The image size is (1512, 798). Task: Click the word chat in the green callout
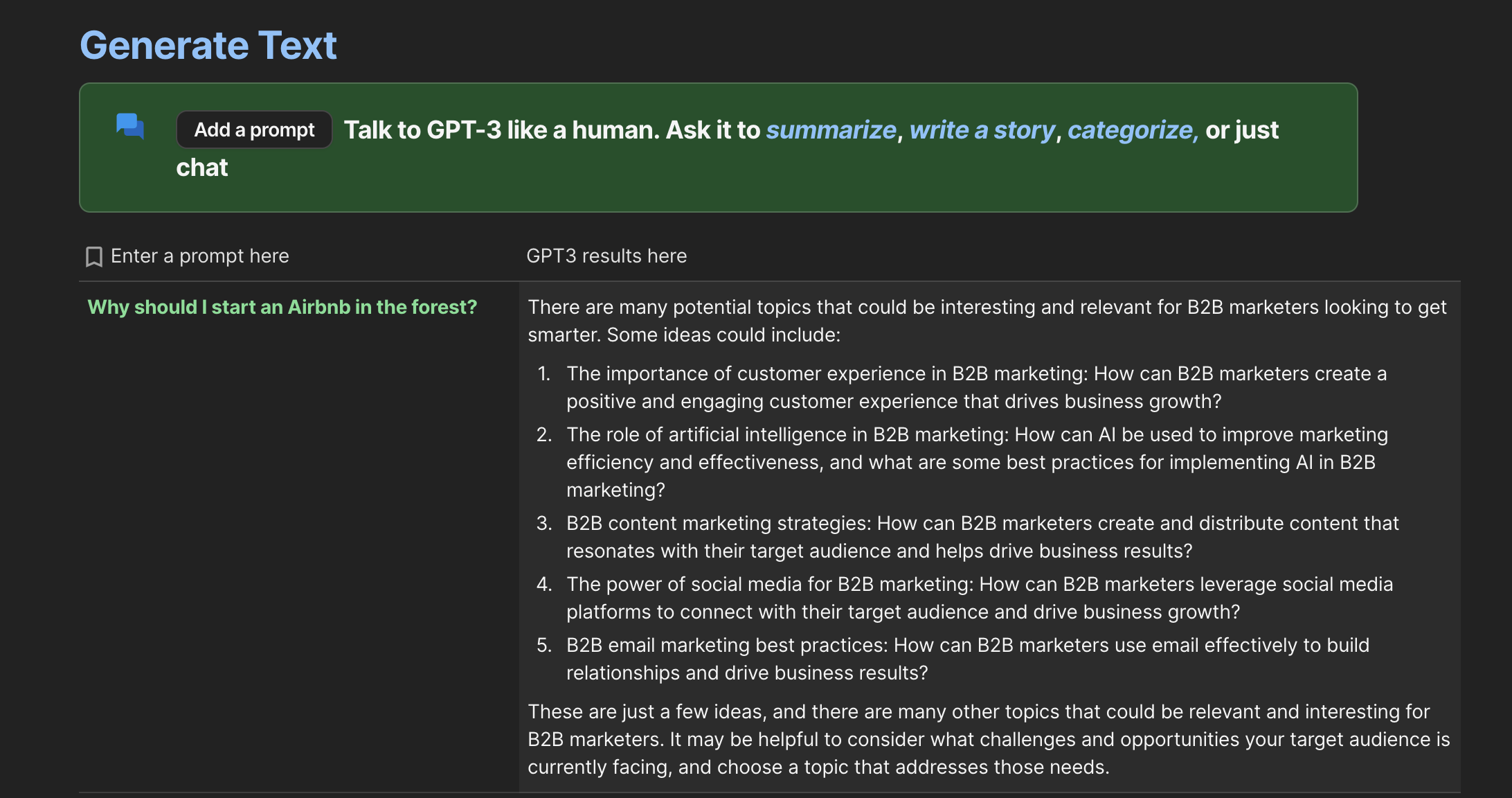coord(201,168)
